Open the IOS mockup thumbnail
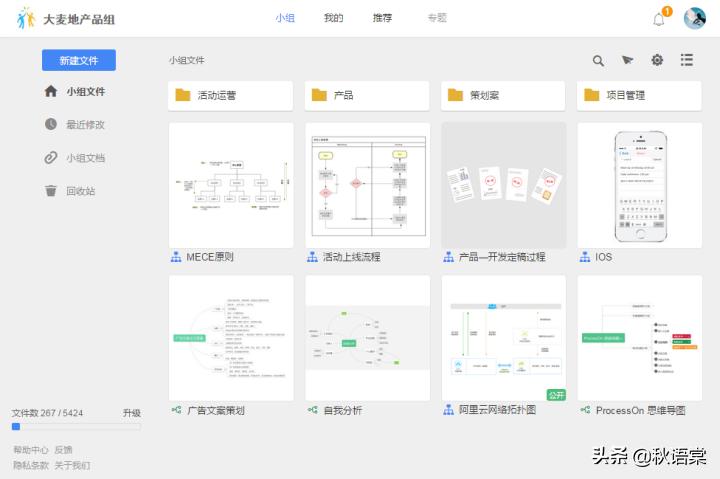Screen dimensions: 720x479 tap(640, 185)
